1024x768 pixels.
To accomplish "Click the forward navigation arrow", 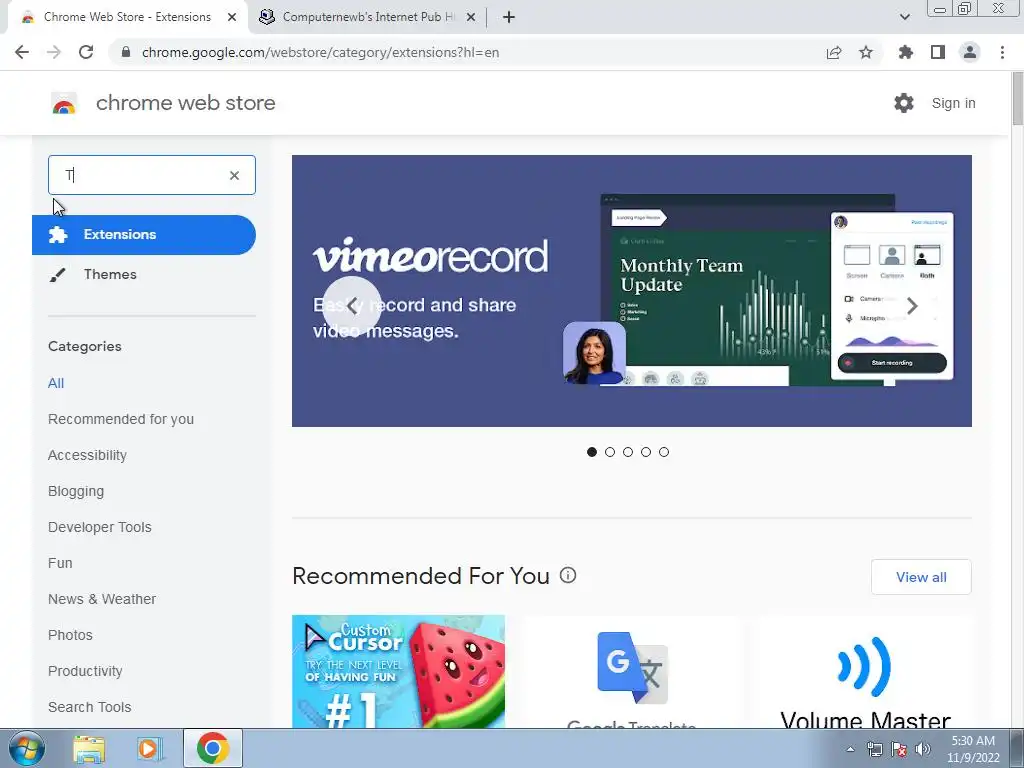I will pyautogui.click(x=54, y=52).
